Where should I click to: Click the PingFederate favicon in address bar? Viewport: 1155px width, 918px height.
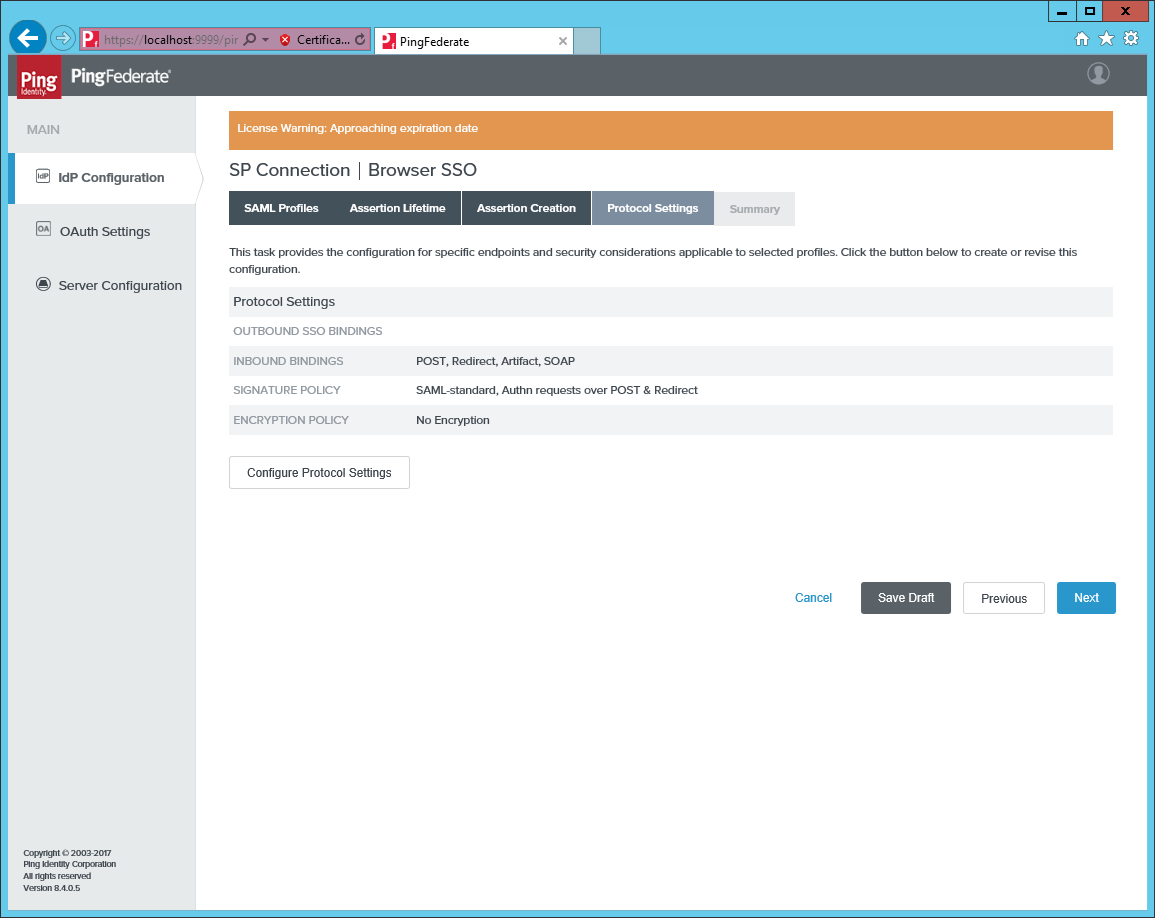click(x=90, y=39)
